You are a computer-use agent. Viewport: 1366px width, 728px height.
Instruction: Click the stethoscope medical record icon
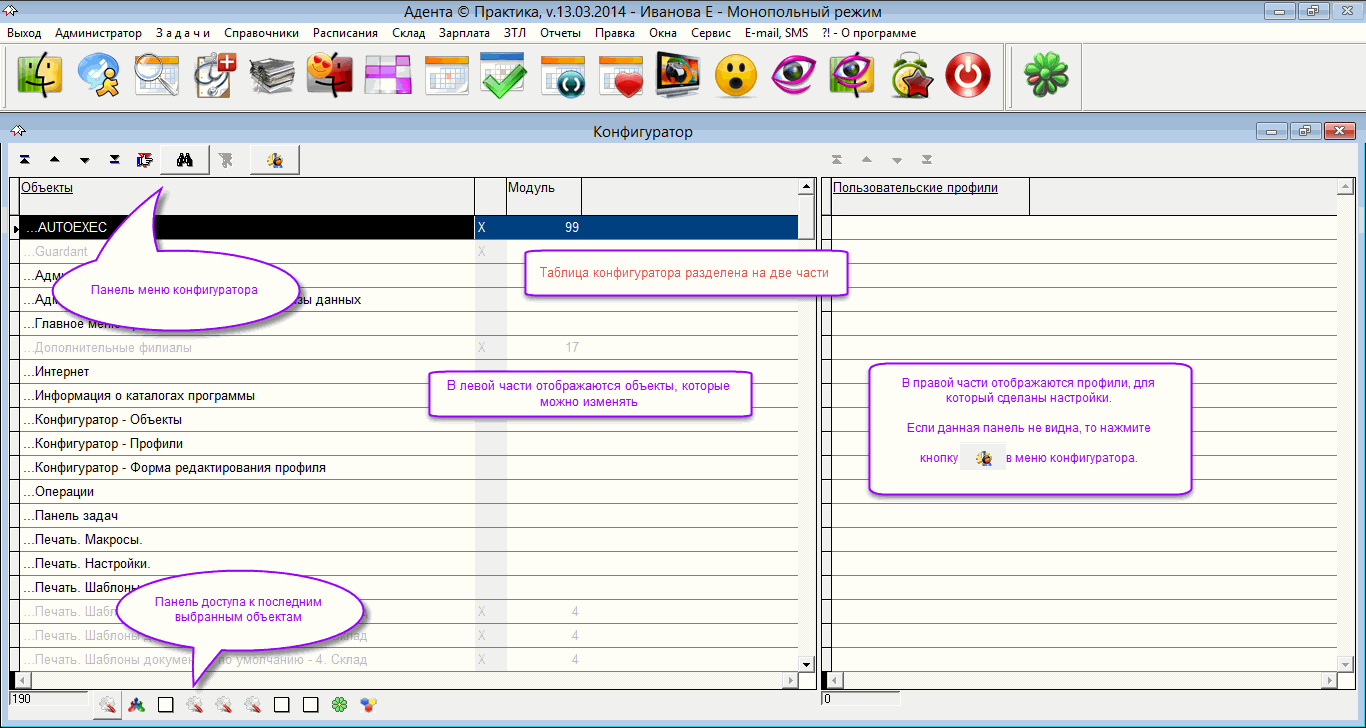click(213, 76)
